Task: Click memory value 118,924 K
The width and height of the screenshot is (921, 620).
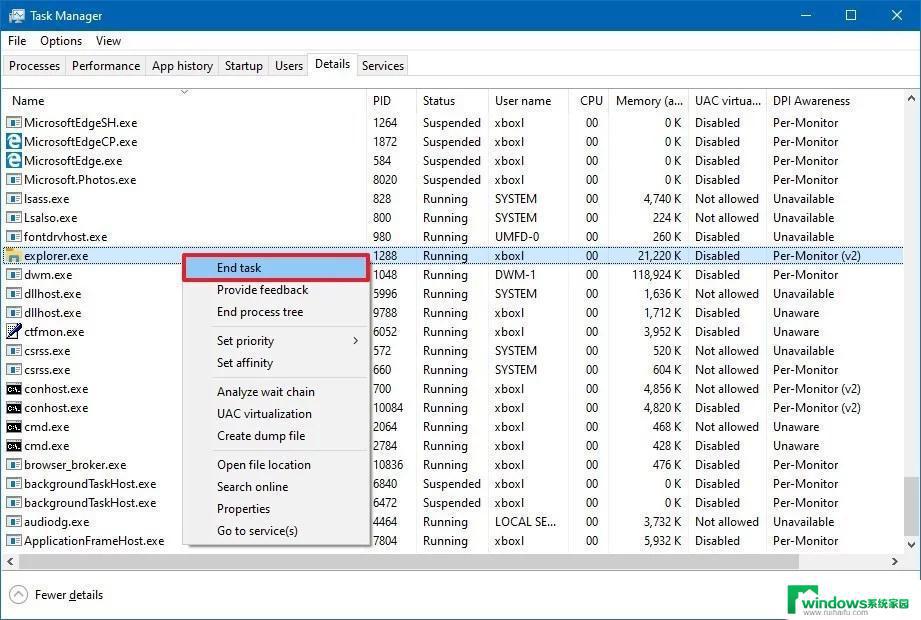Action: click(656, 275)
